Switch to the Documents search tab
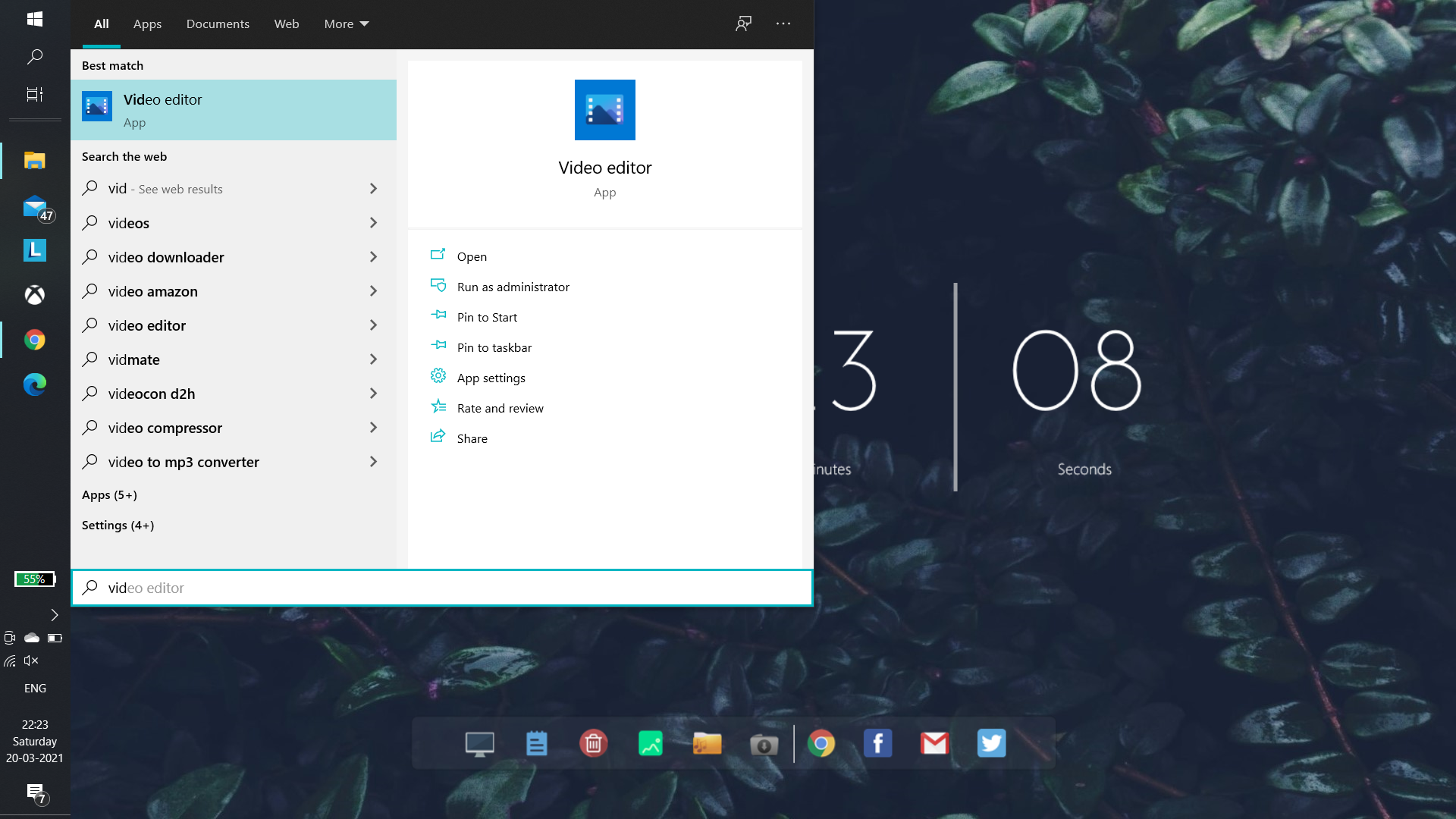 click(218, 24)
